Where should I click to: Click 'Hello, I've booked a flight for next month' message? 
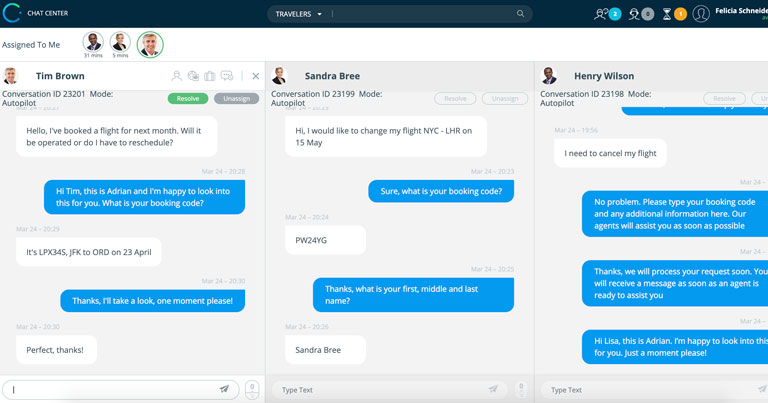coord(117,137)
